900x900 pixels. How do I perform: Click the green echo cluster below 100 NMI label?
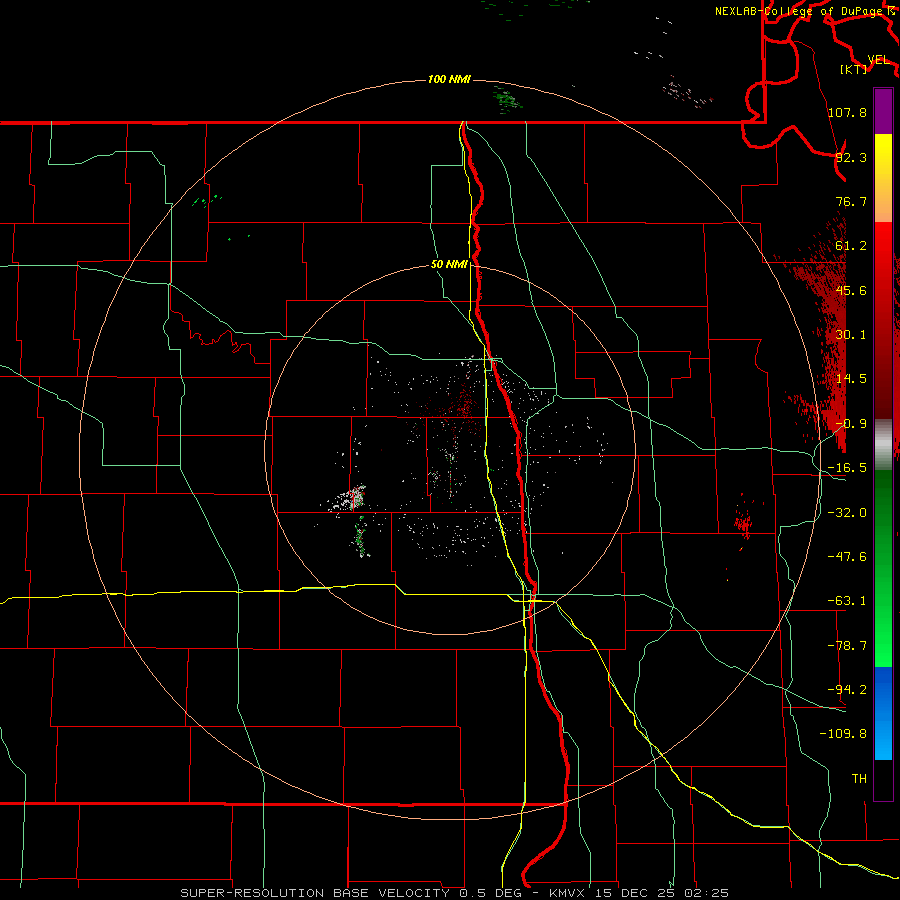[x=508, y=100]
